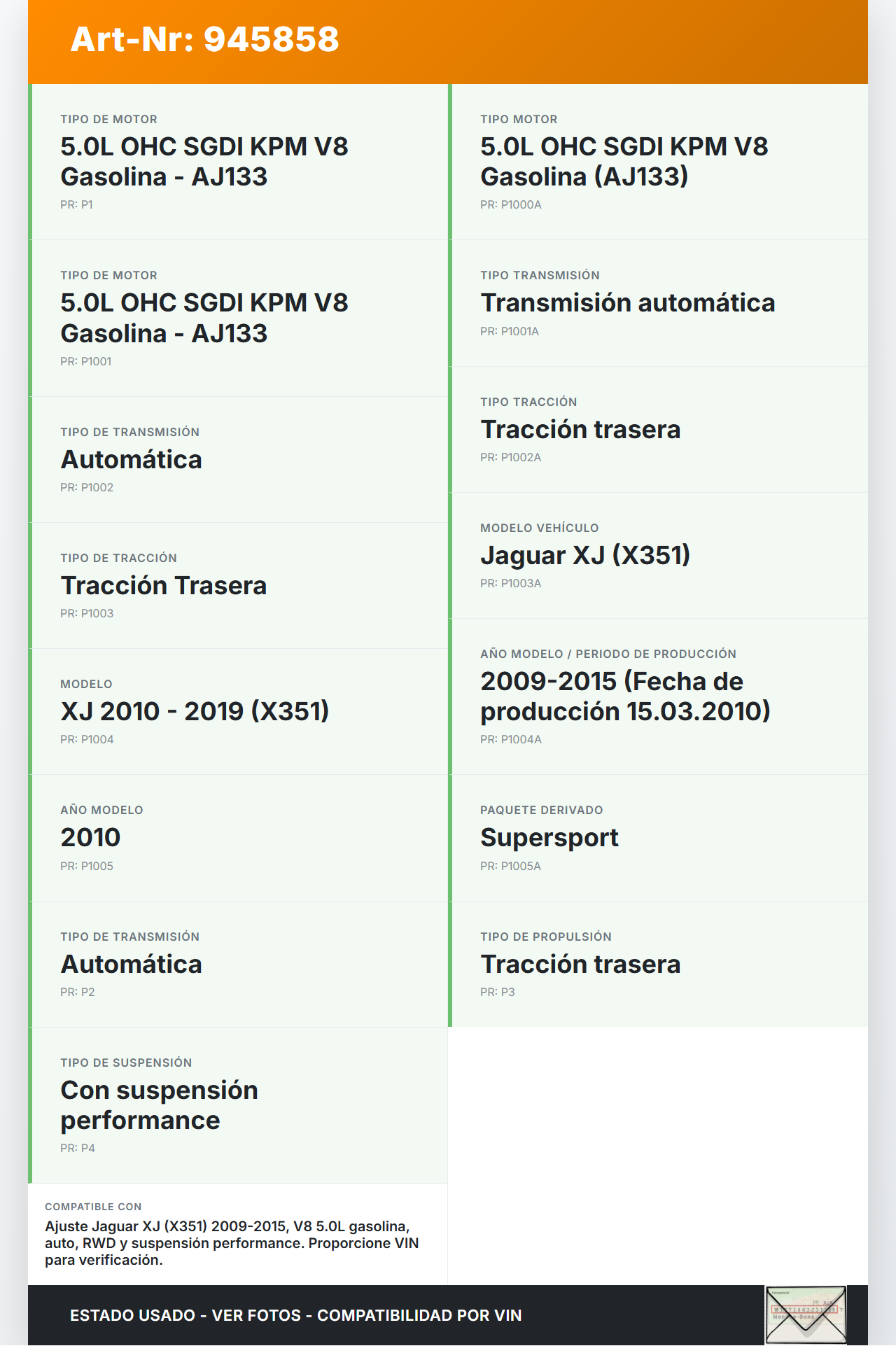
Task: Click the Año Modelo 2010 card
Action: [238, 837]
